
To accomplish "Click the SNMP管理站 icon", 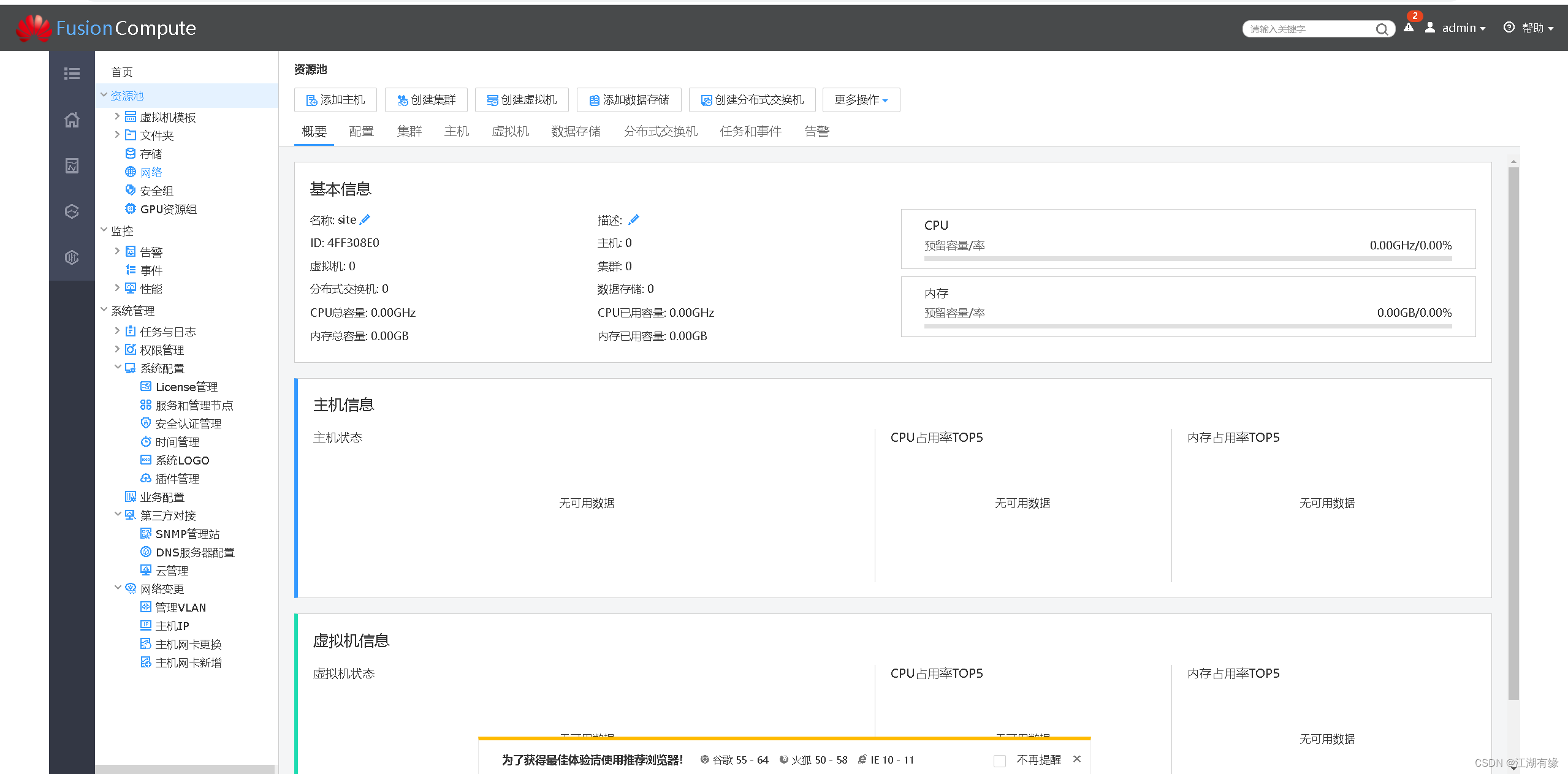I will click(x=146, y=533).
